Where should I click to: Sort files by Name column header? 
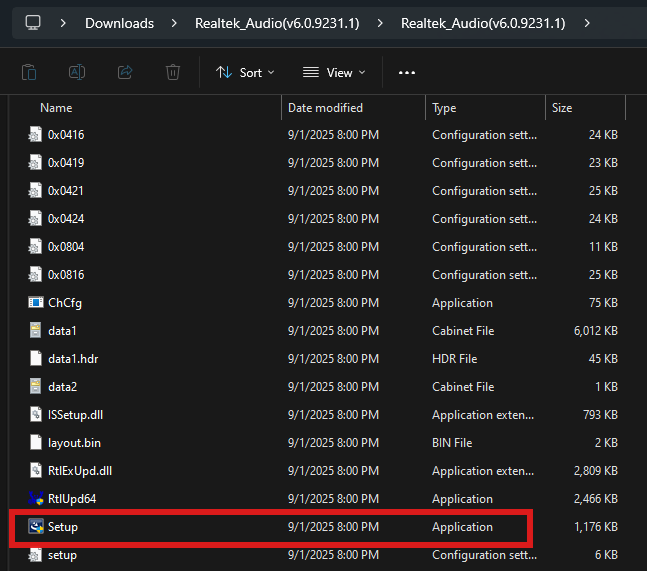coord(56,107)
